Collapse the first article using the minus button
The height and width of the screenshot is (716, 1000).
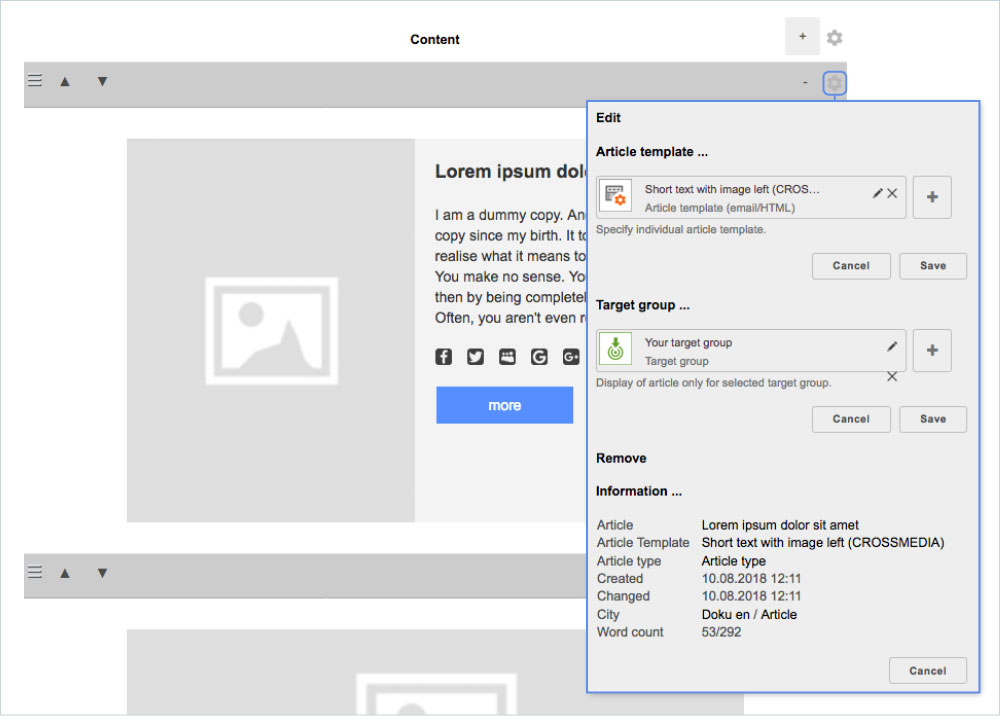click(x=805, y=83)
